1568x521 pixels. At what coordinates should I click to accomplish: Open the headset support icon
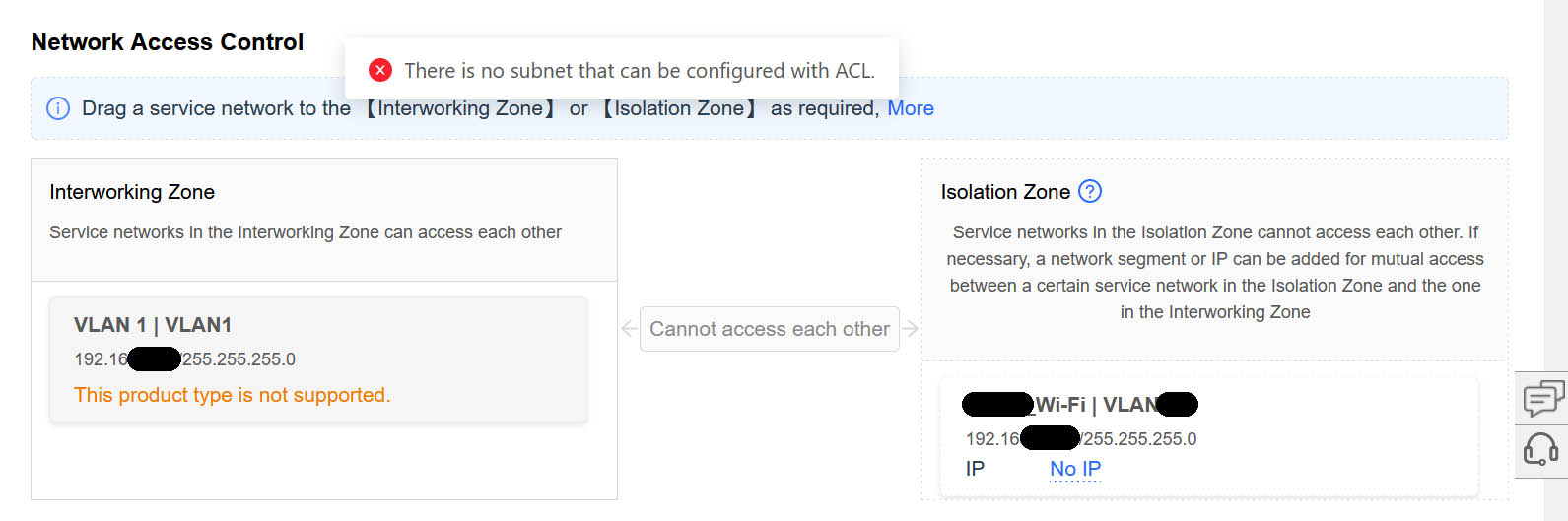1541,450
